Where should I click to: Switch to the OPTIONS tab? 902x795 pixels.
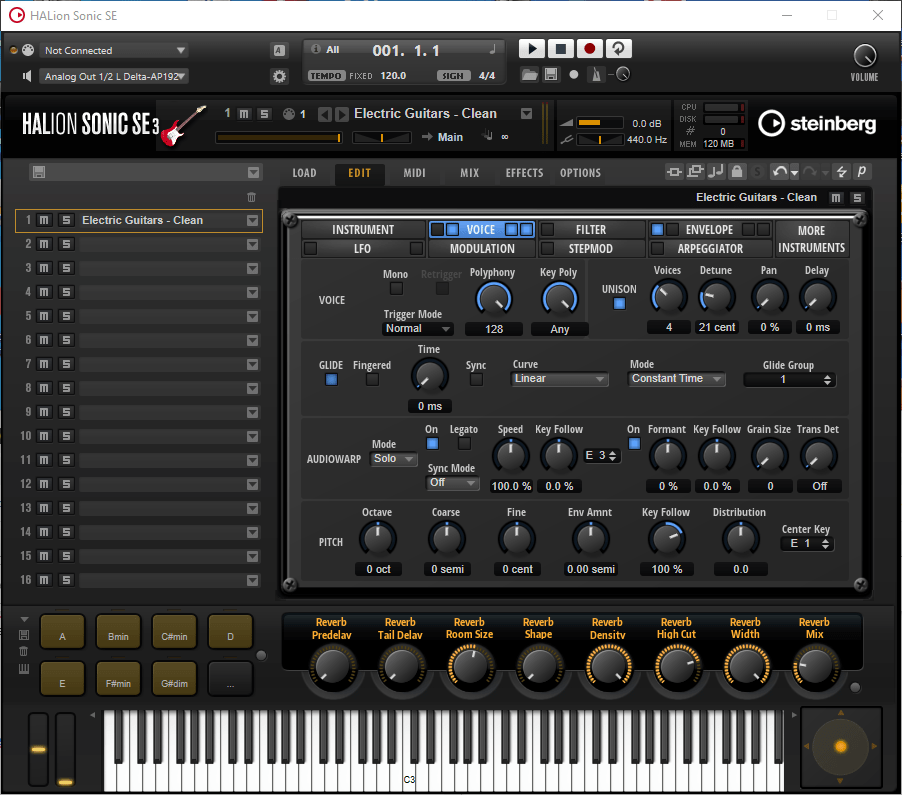(x=580, y=173)
